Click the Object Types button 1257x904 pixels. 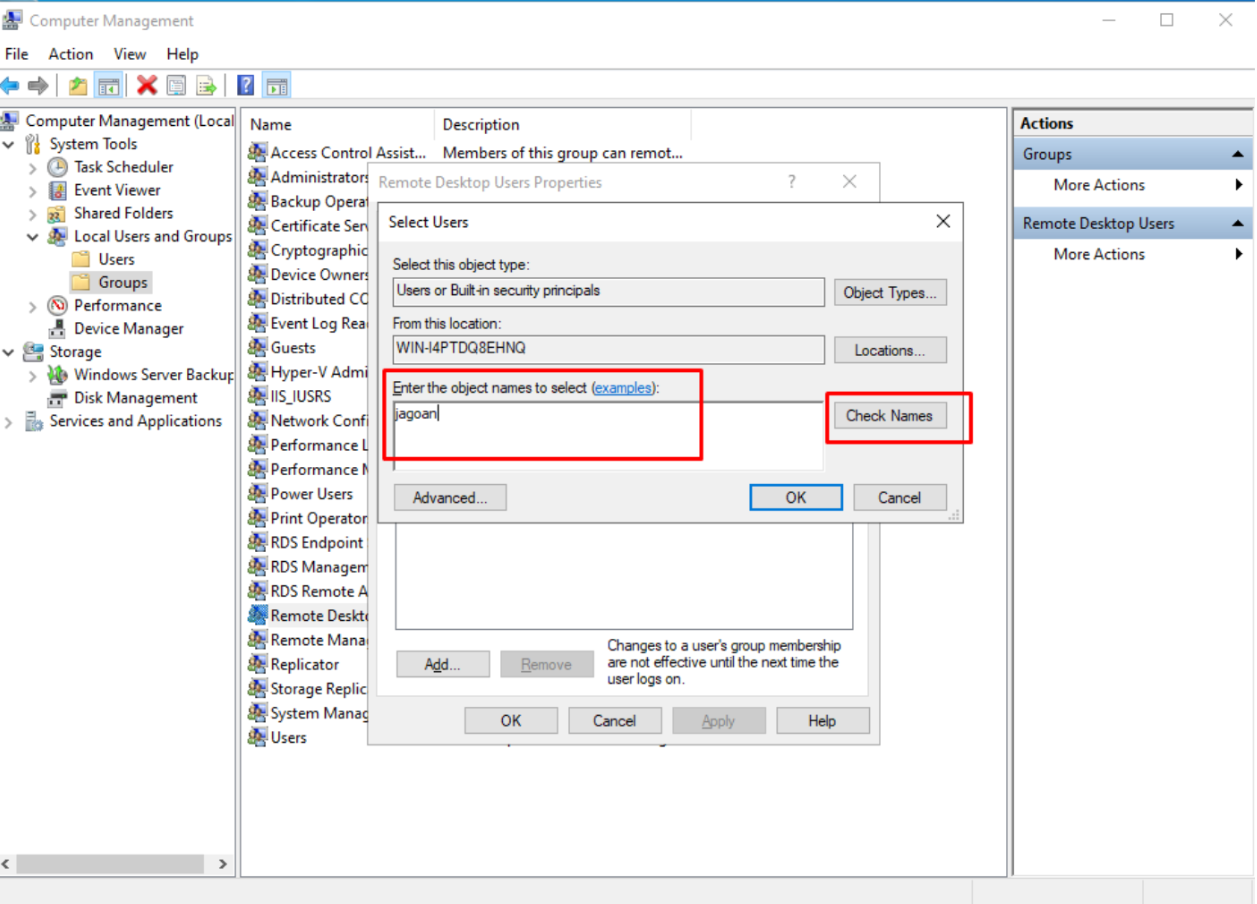pos(889,292)
